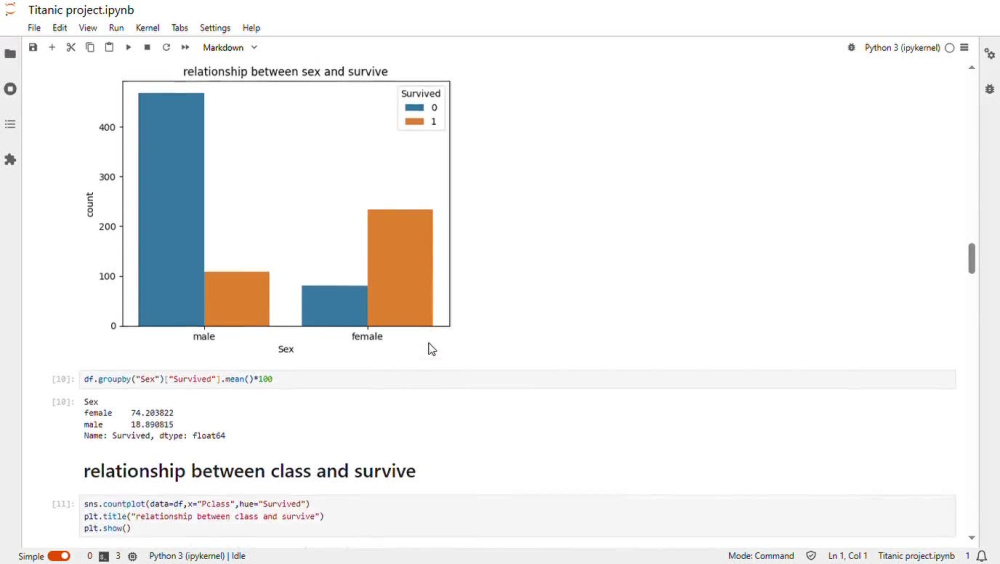The height and width of the screenshot is (564, 1000).
Task: Click the Mode: Command status entry
Action: coord(761,556)
